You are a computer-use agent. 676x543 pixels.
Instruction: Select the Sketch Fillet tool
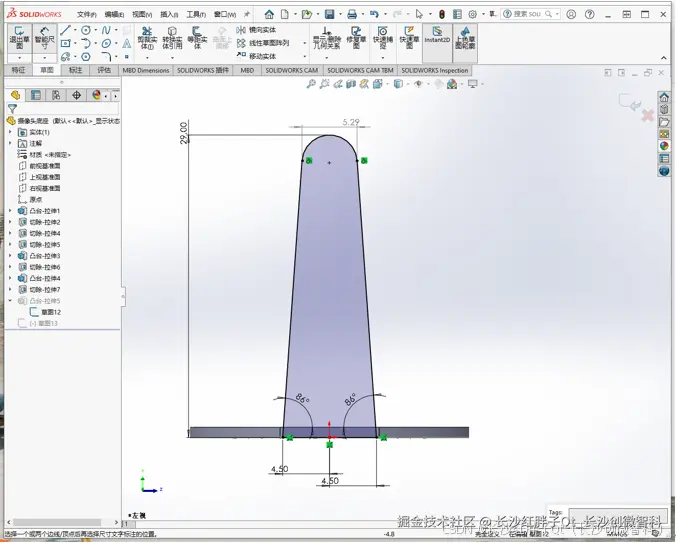pos(106,56)
